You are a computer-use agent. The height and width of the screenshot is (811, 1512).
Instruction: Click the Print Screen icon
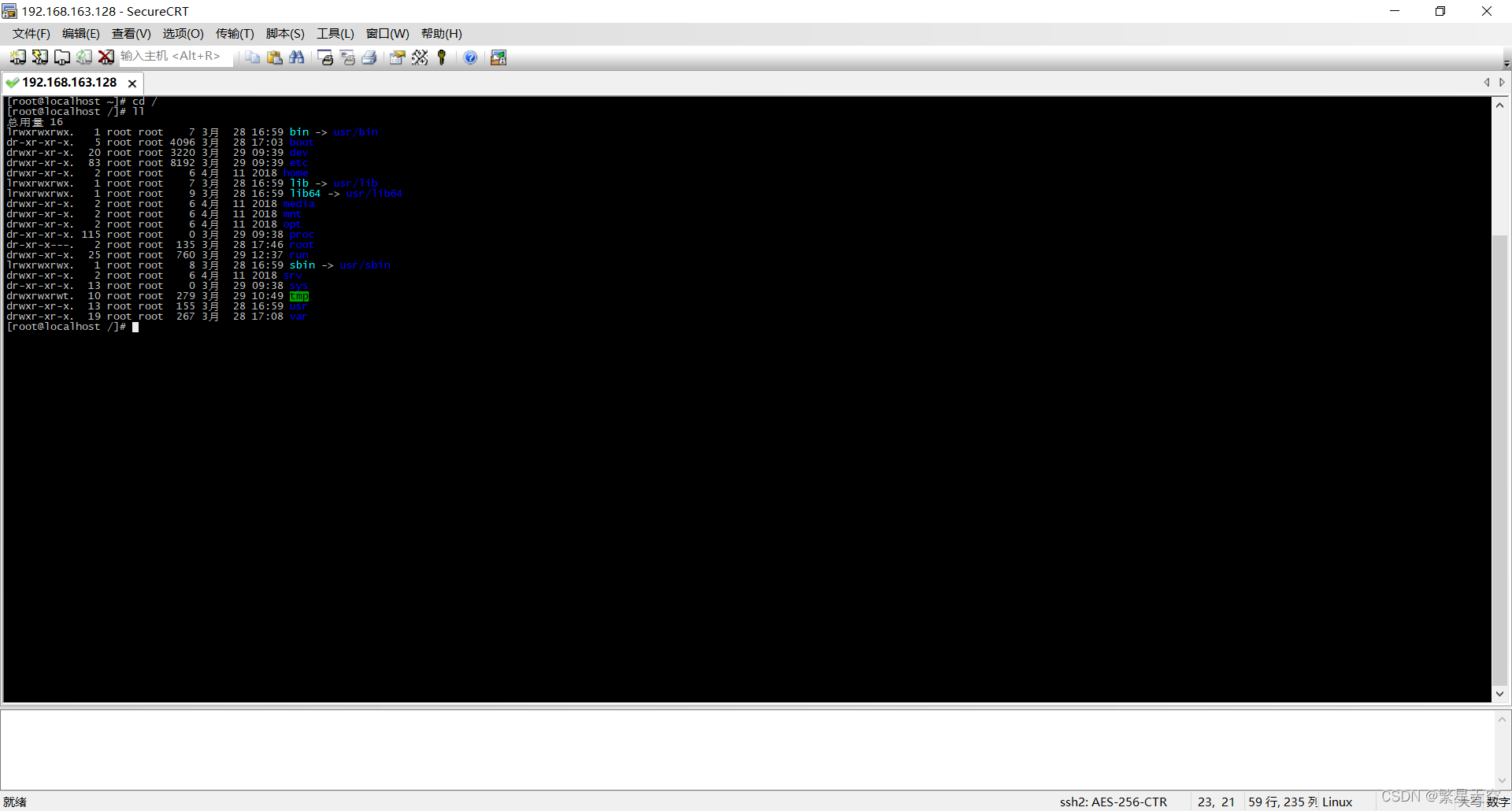point(325,57)
